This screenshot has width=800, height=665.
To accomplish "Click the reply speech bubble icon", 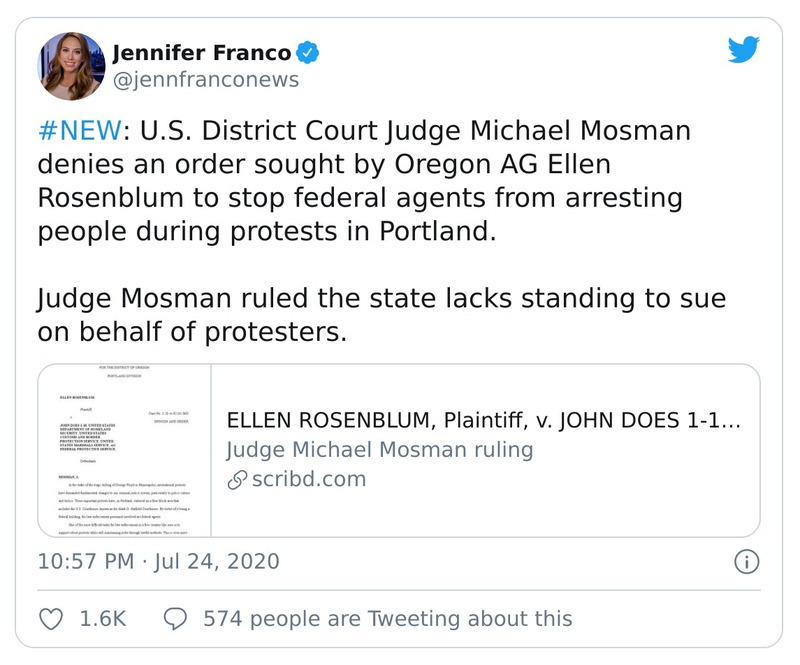I will [x=176, y=619].
